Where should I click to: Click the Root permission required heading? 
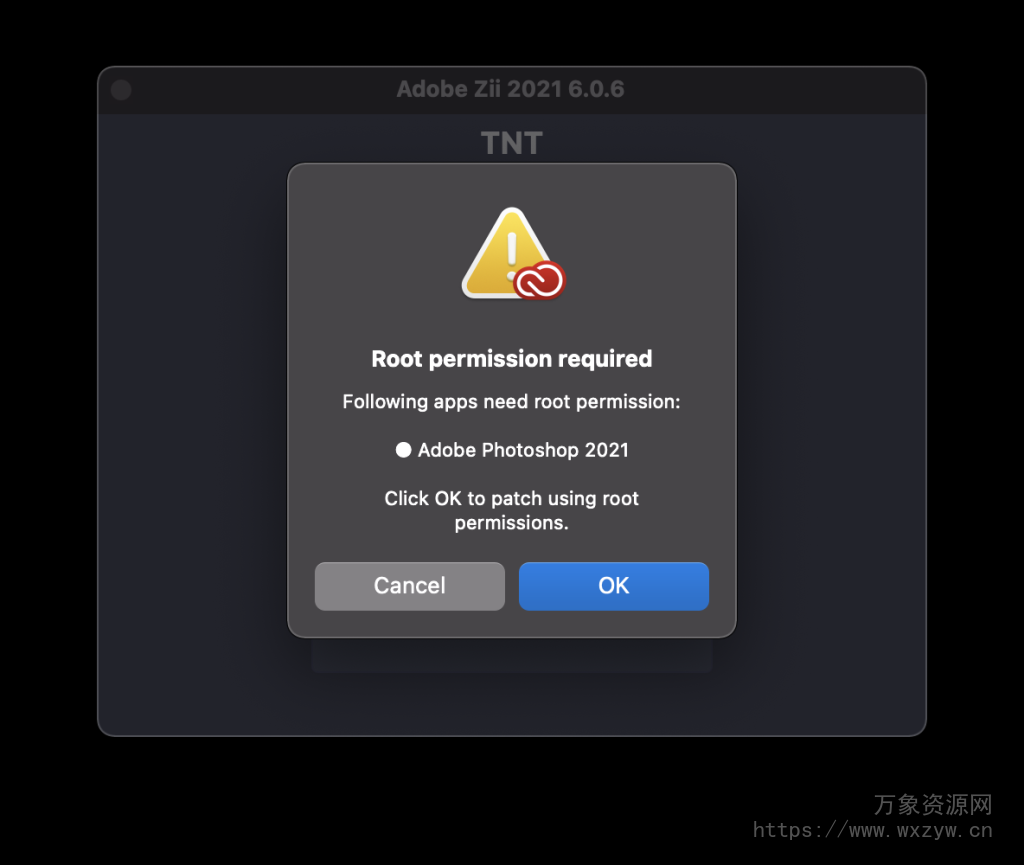[512, 358]
